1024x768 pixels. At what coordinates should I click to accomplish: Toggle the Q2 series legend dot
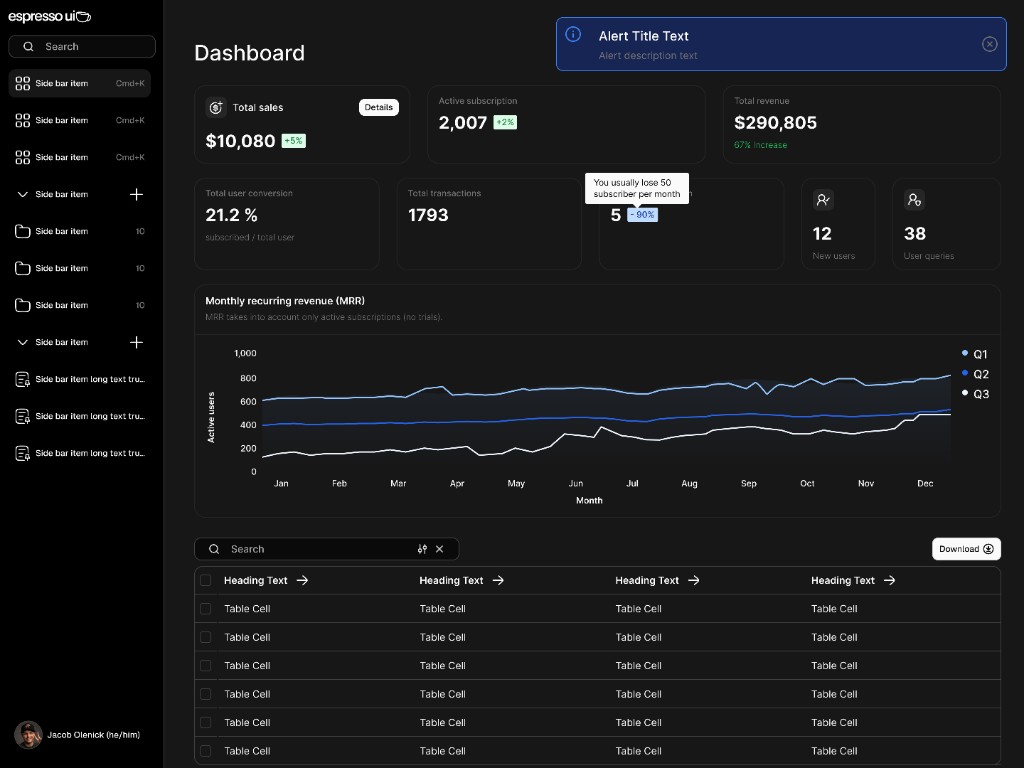point(965,373)
